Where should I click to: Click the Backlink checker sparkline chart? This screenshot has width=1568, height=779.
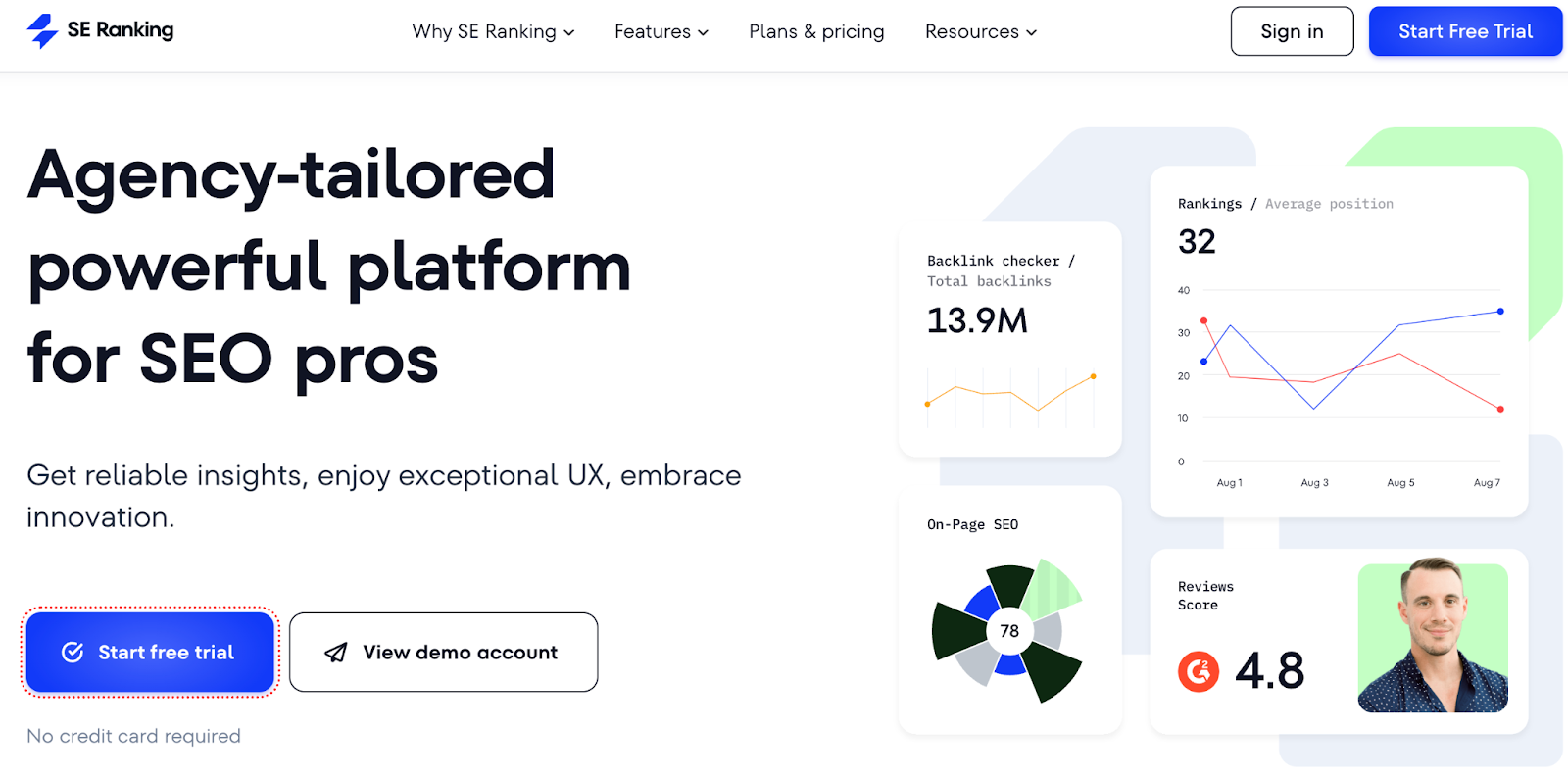point(1010,396)
